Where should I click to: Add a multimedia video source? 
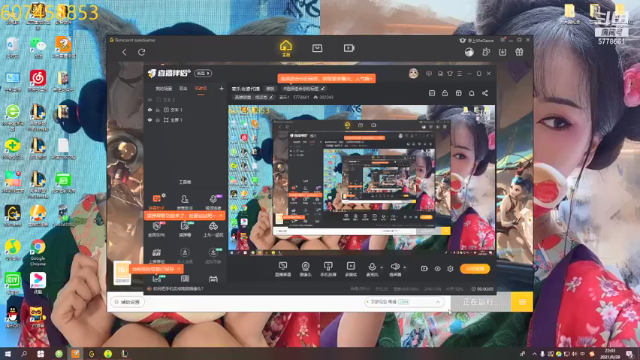click(351, 269)
